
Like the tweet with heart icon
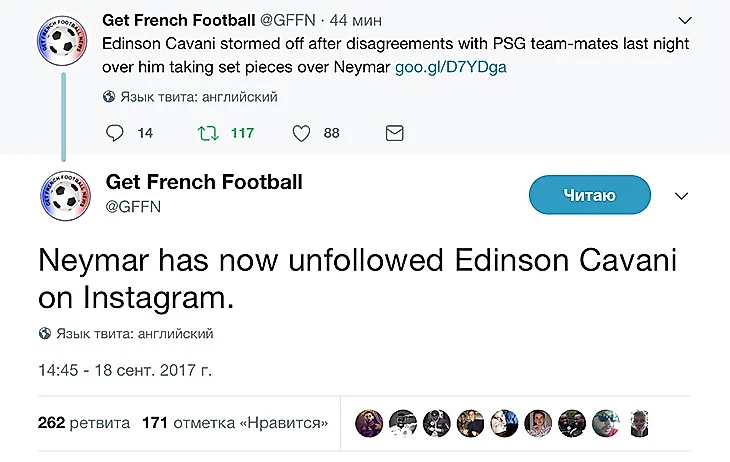(301, 133)
